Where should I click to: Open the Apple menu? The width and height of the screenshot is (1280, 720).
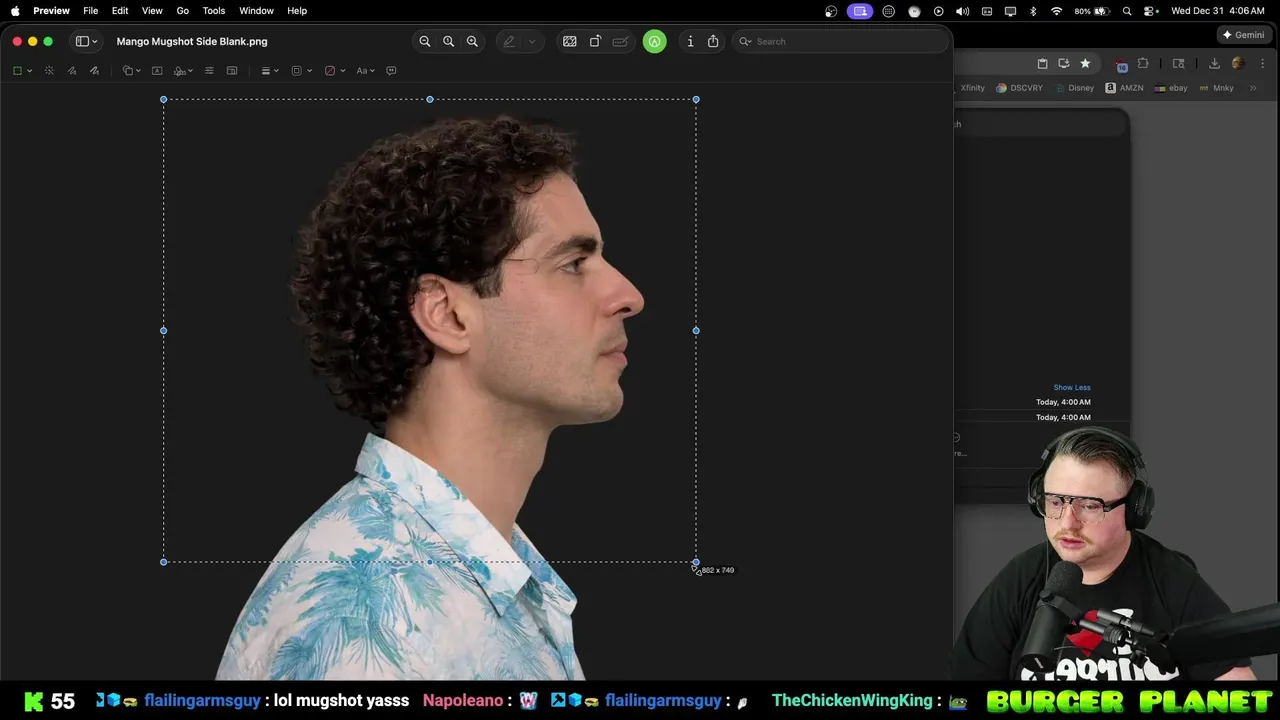tap(15, 11)
